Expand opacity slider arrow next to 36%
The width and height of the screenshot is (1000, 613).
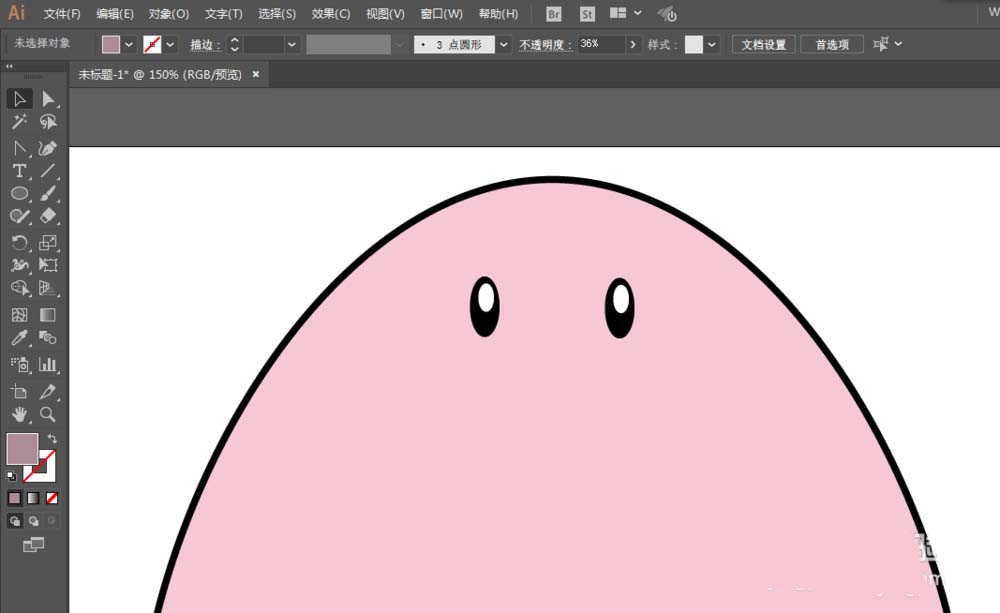point(633,45)
